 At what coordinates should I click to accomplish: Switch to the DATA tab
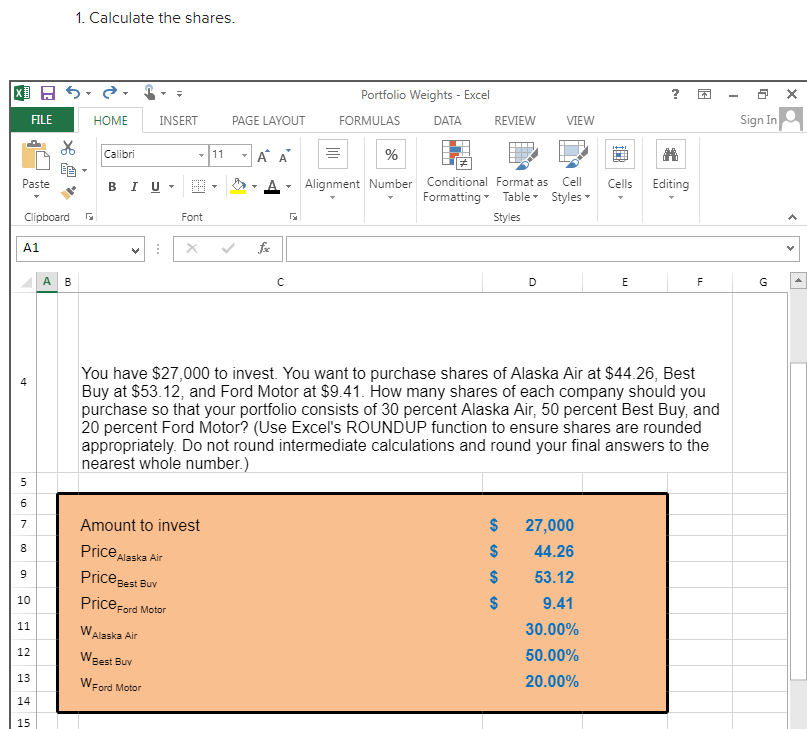(x=447, y=120)
